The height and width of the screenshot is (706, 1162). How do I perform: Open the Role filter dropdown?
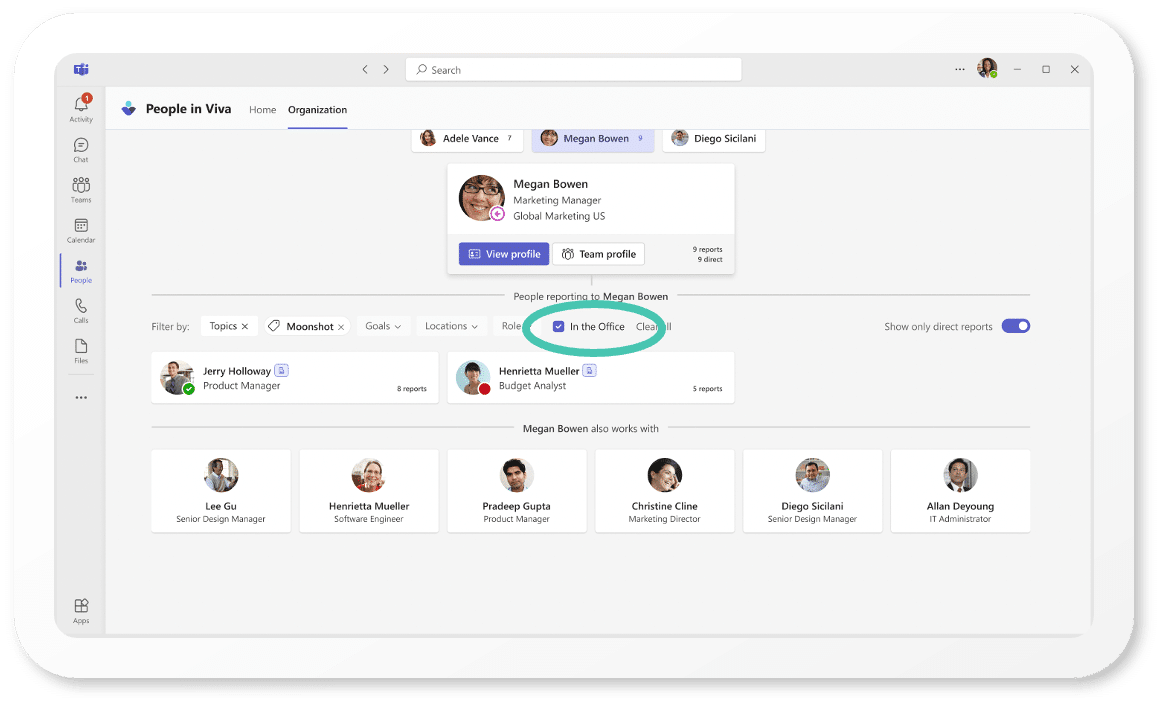(512, 326)
